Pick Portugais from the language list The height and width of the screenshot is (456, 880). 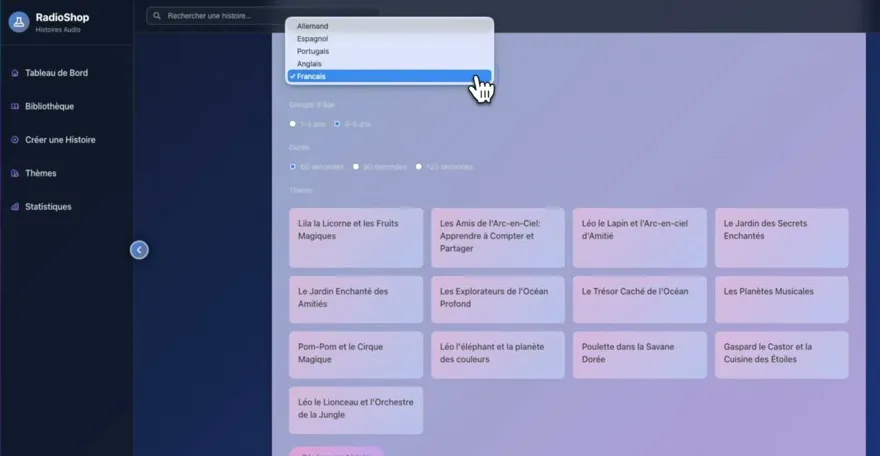click(x=389, y=51)
